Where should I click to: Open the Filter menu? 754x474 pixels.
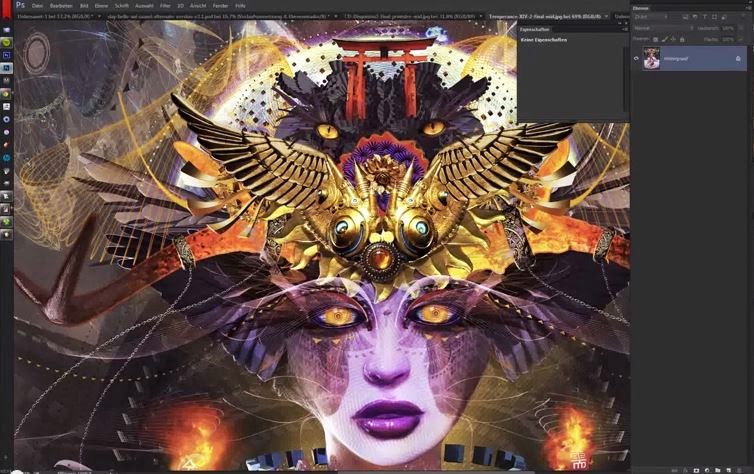[x=165, y=6]
